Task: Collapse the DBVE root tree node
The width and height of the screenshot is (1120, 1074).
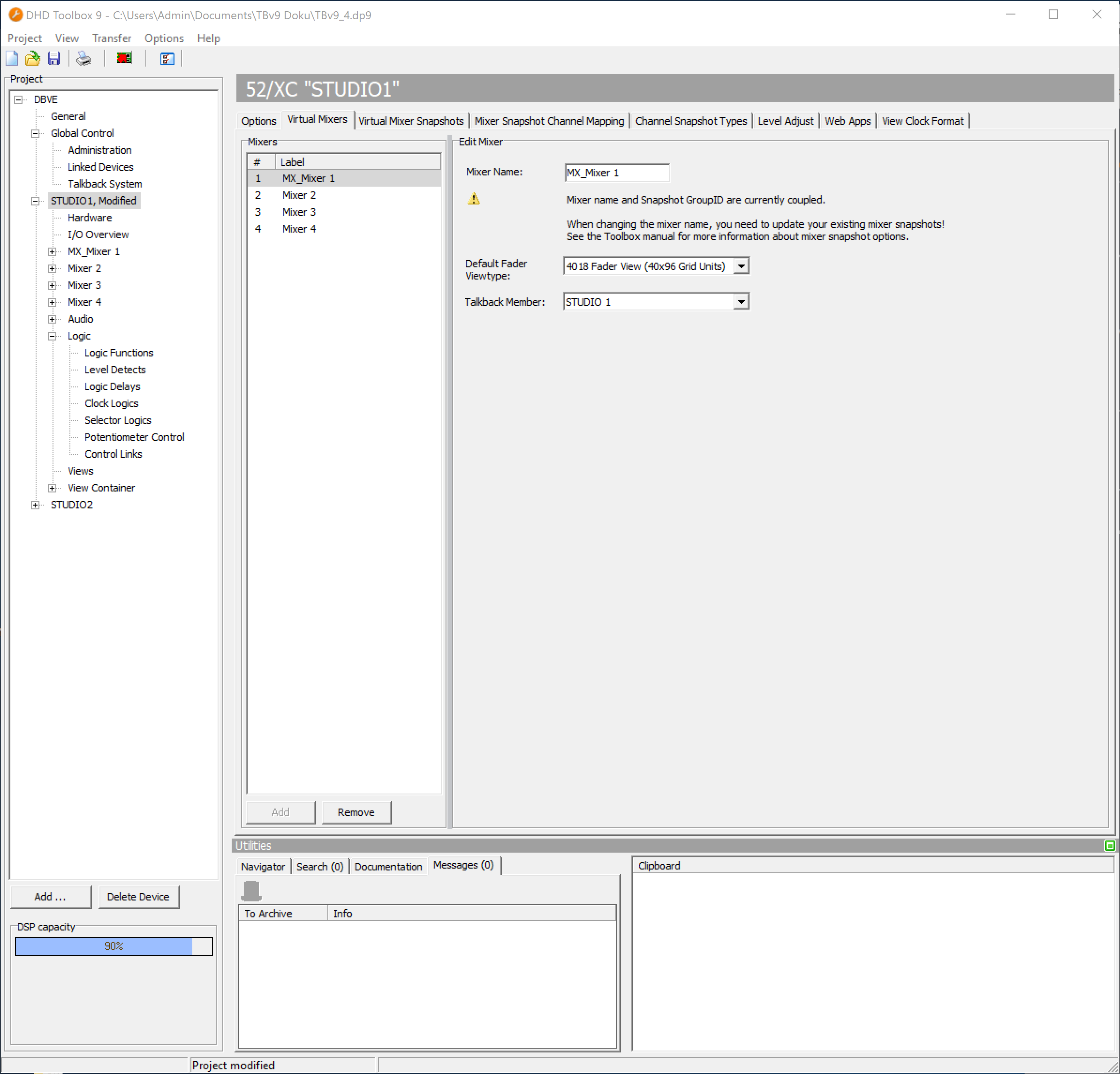Action: [19, 99]
